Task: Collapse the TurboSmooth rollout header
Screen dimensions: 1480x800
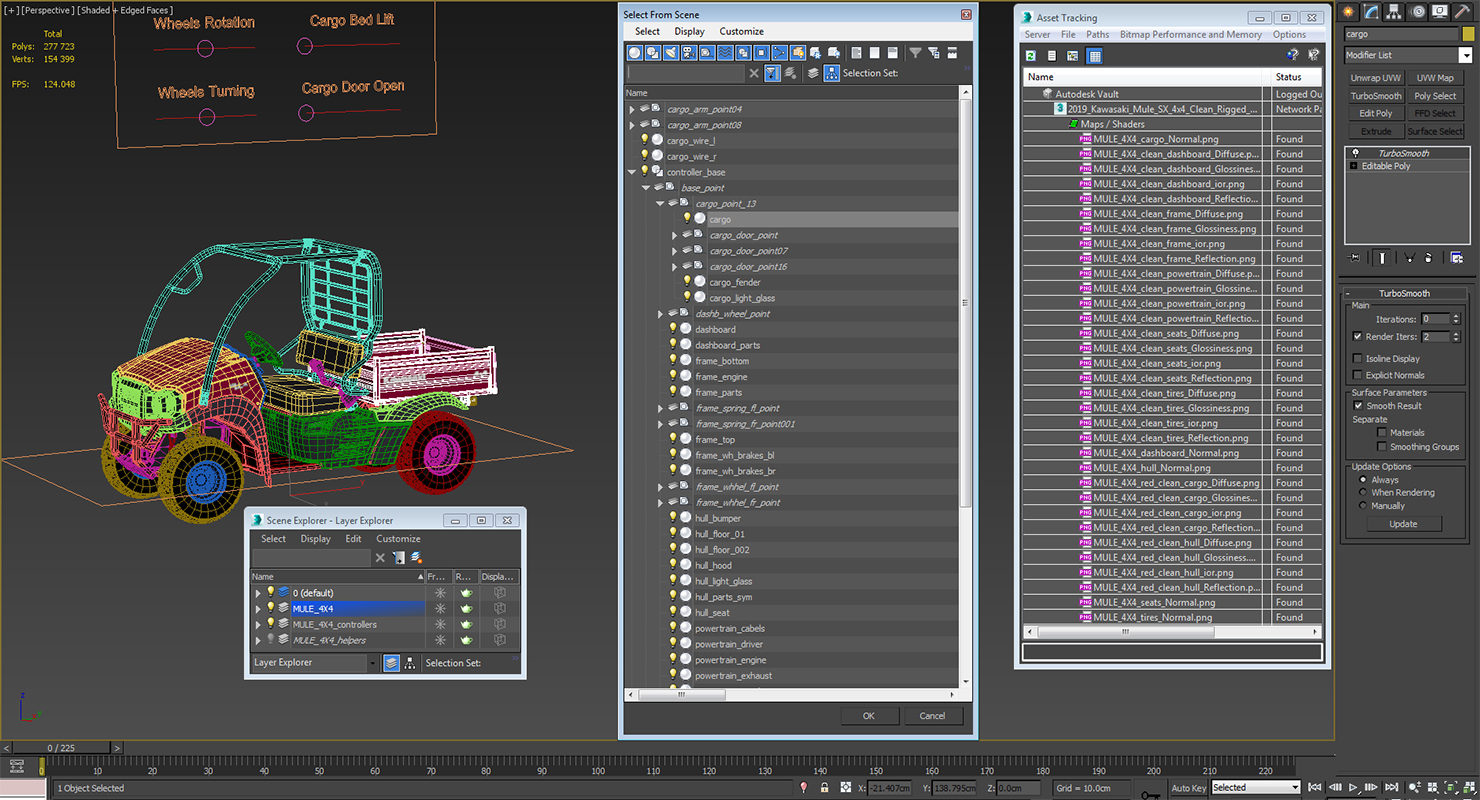Action: click(1404, 294)
